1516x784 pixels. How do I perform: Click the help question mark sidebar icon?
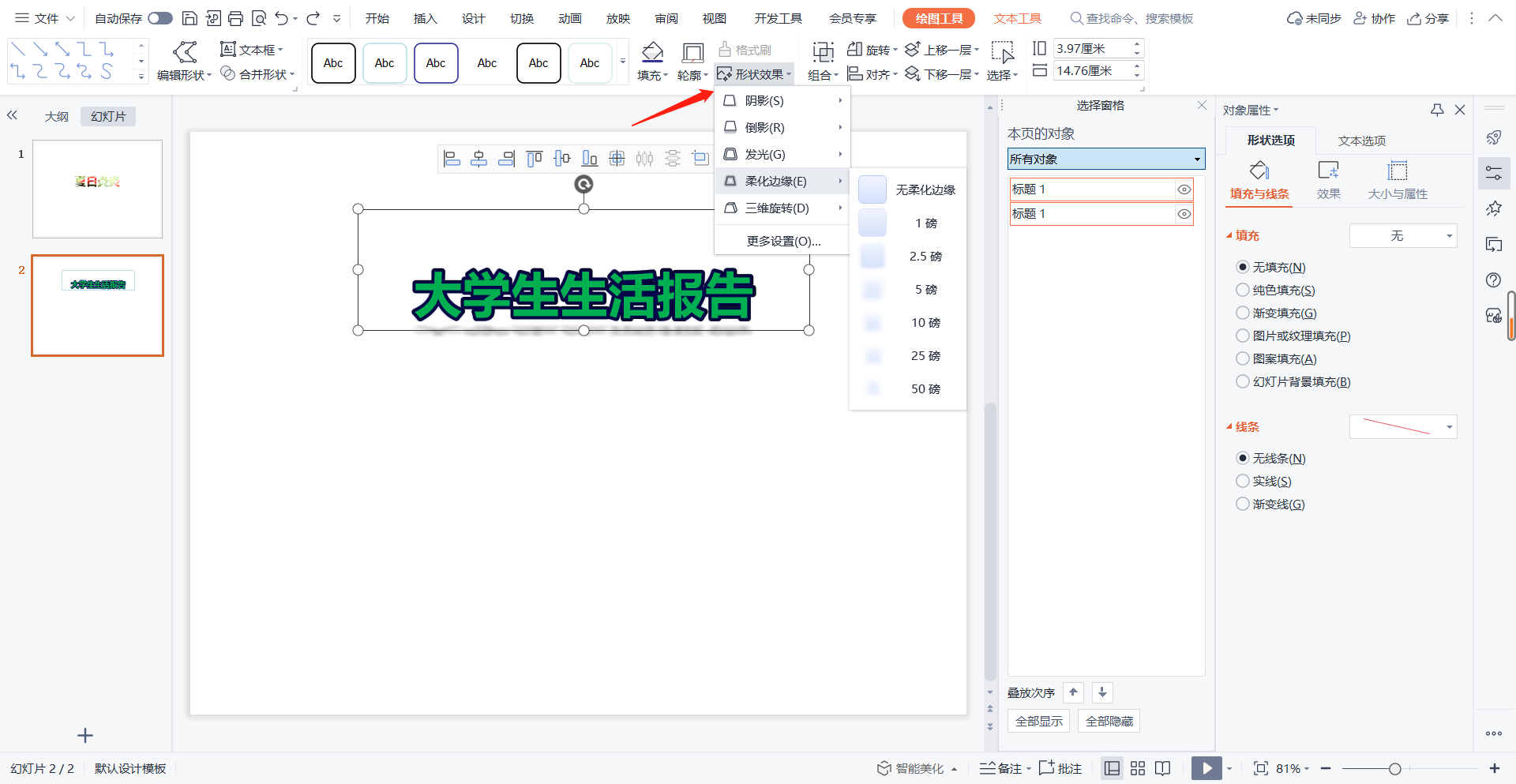pyautogui.click(x=1493, y=280)
